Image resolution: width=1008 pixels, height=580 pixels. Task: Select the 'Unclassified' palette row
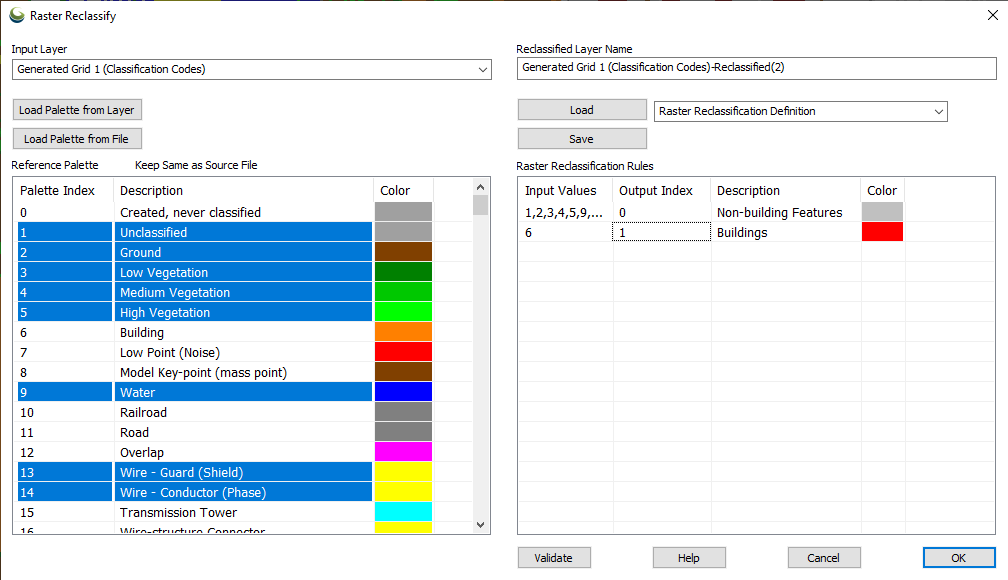[x=225, y=232]
